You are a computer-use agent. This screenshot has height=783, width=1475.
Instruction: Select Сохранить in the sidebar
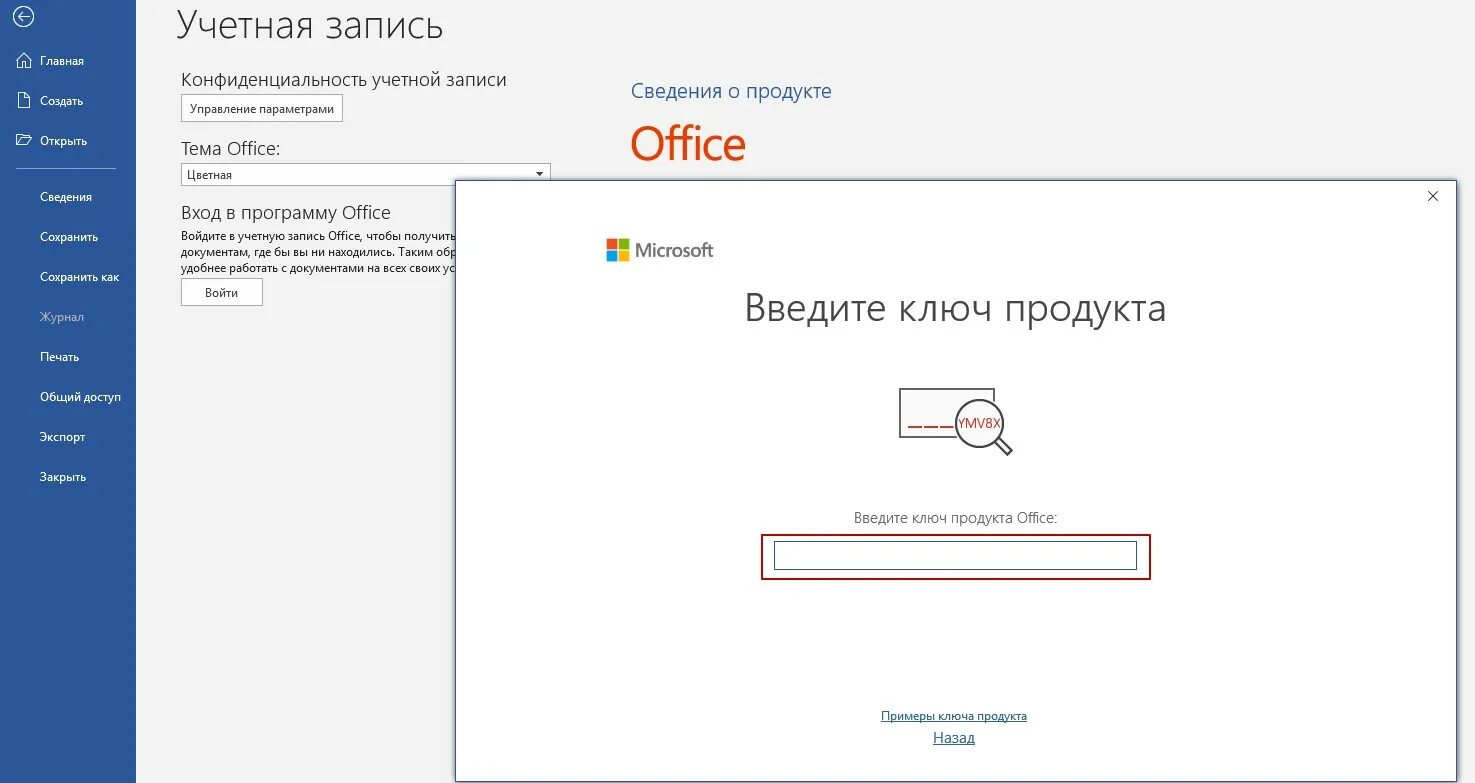click(x=69, y=237)
